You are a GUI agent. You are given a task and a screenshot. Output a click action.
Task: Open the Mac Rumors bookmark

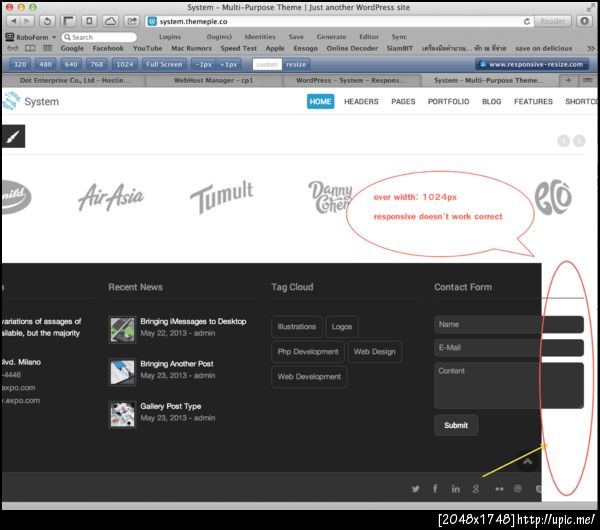point(191,48)
